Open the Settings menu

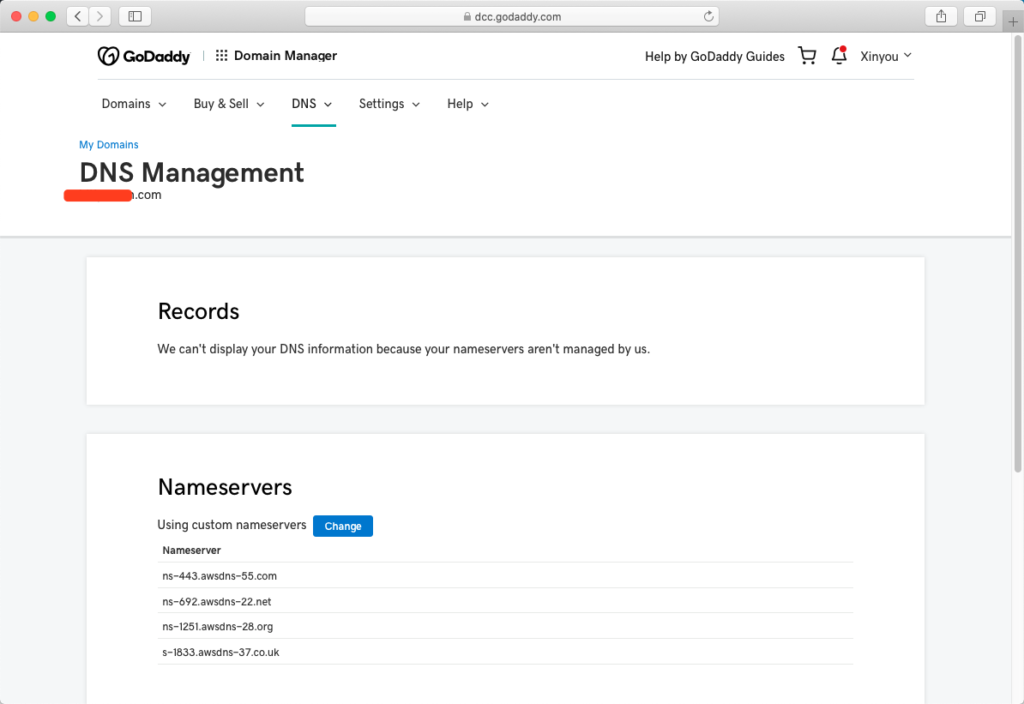(389, 104)
